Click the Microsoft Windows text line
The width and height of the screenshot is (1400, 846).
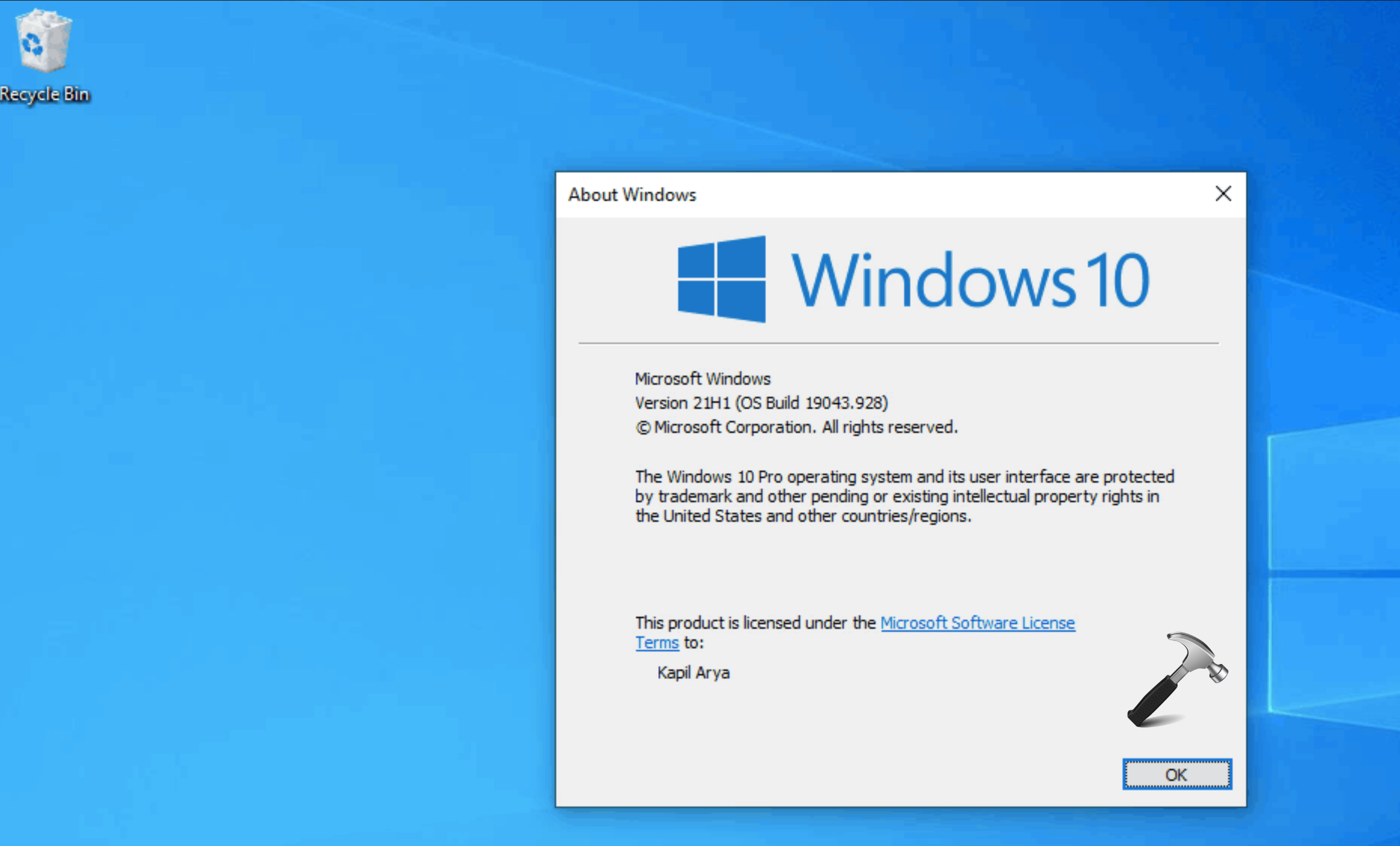(x=702, y=379)
